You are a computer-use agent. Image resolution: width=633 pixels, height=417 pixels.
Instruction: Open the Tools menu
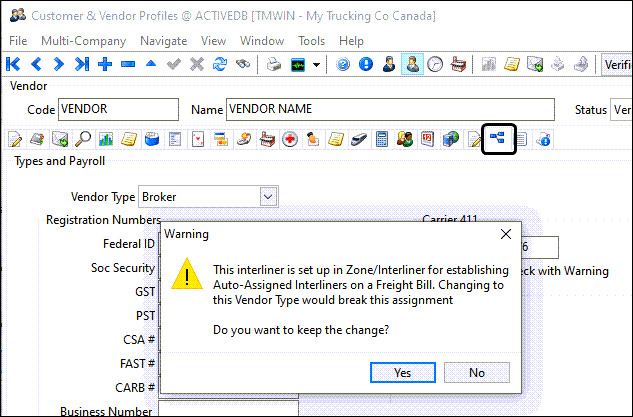pyautogui.click(x=311, y=41)
